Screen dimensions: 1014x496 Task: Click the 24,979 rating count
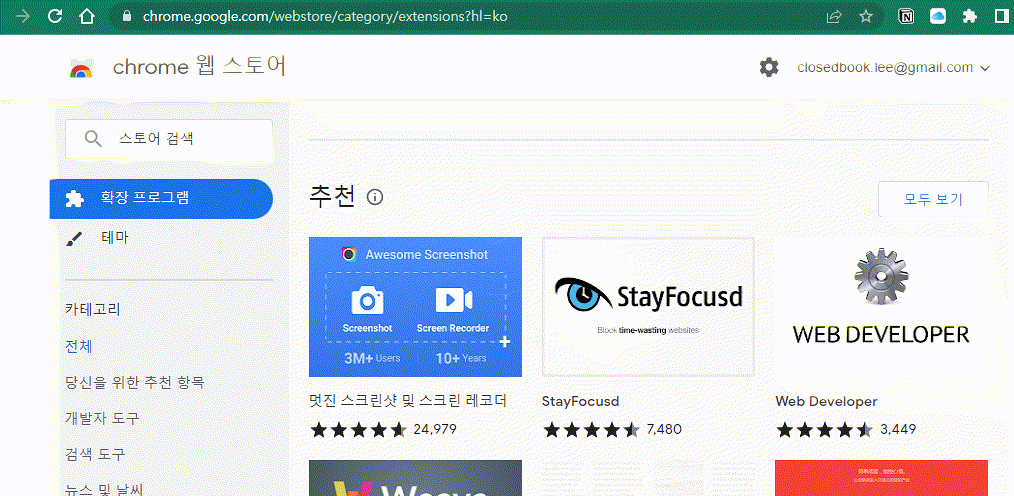coord(435,429)
